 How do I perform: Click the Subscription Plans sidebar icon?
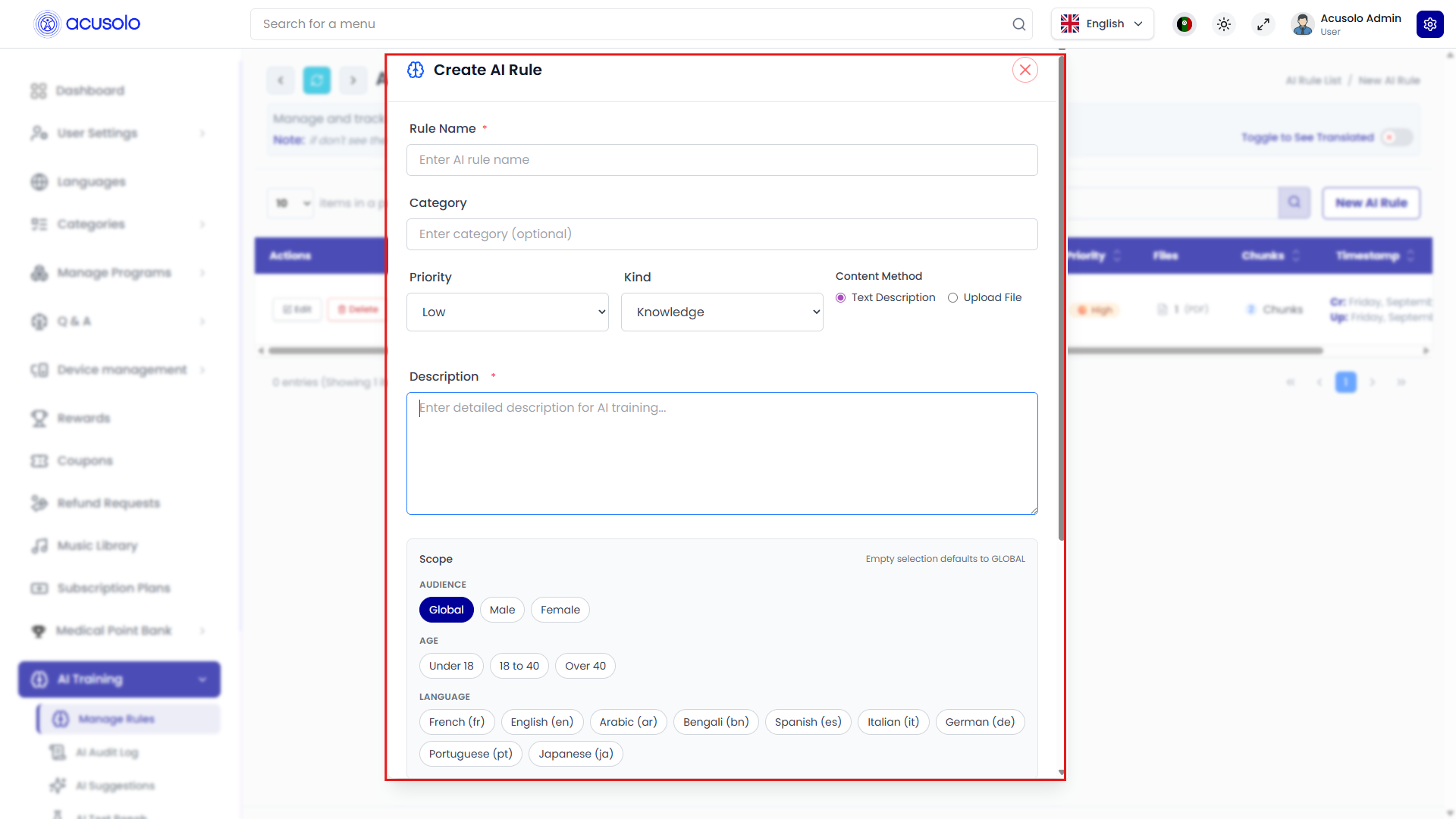click(39, 588)
